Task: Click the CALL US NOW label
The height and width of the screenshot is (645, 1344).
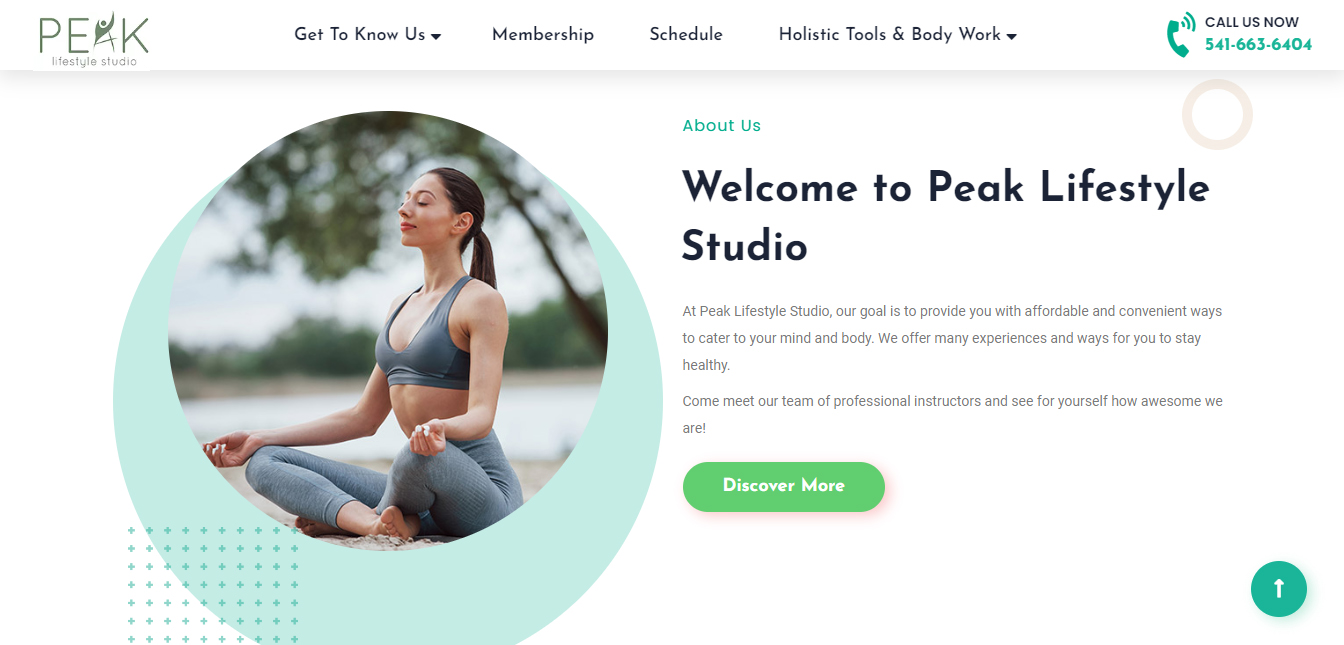Action: pyautogui.click(x=1252, y=22)
